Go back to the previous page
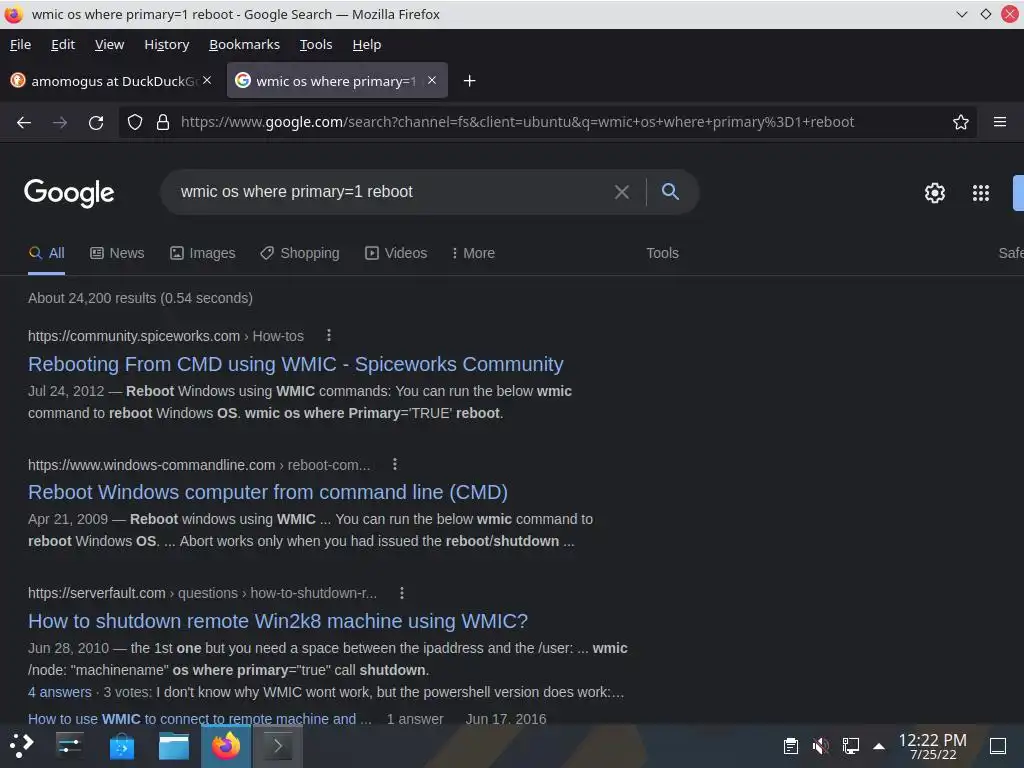This screenshot has height=768, width=1024. [x=24, y=122]
